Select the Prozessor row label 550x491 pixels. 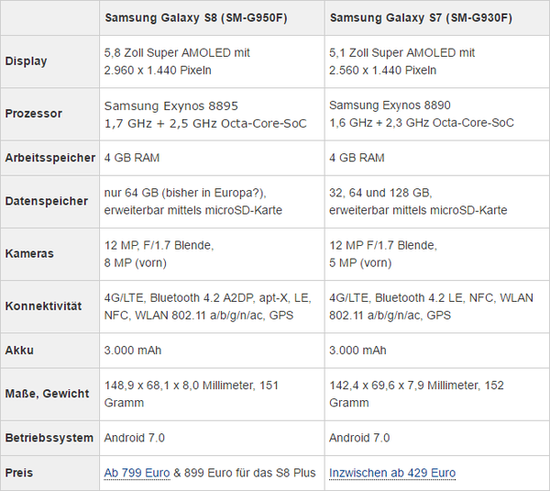pyautogui.click(x=33, y=114)
